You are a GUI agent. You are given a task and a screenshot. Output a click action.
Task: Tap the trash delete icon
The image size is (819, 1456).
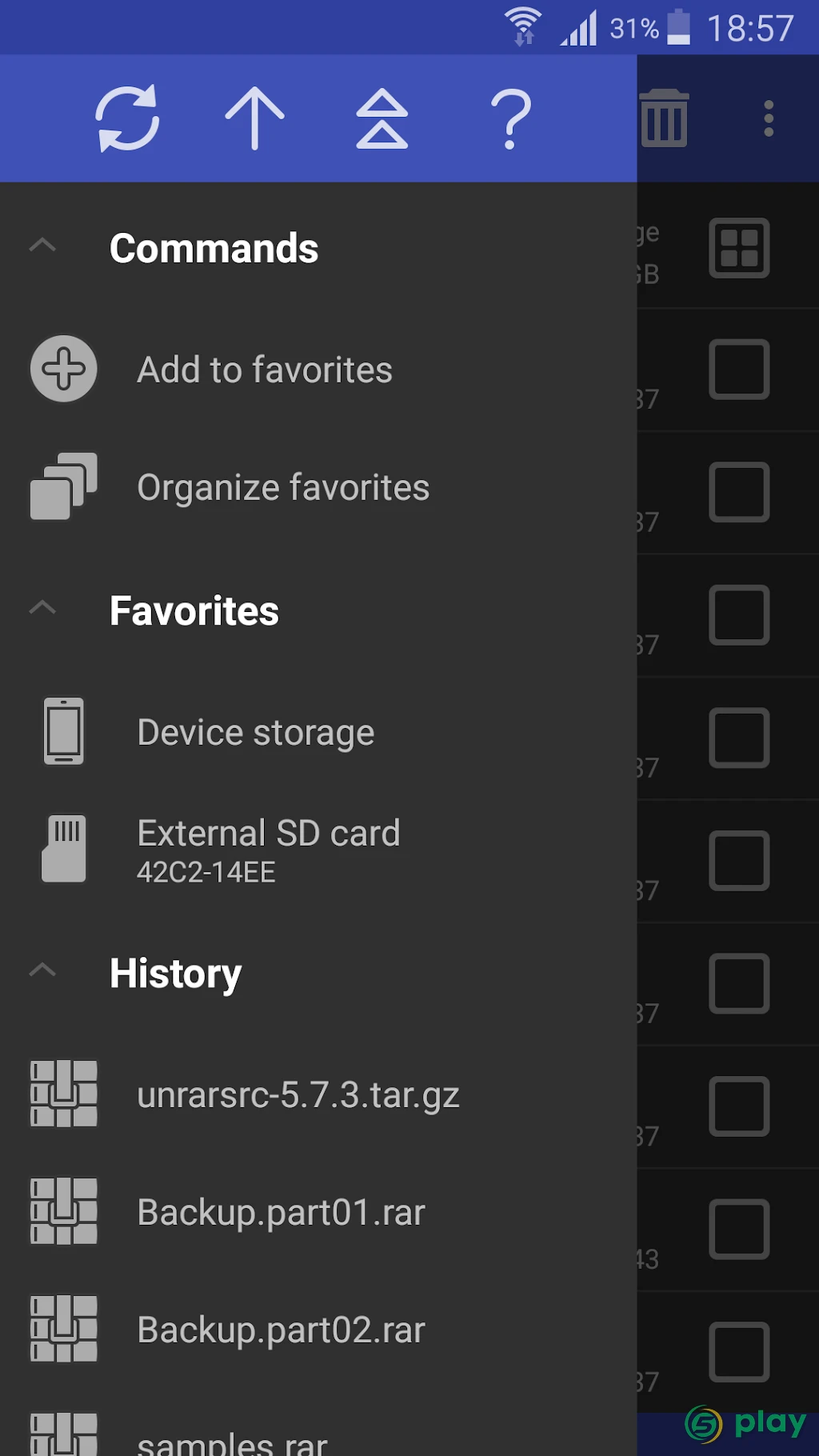point(664,118)
